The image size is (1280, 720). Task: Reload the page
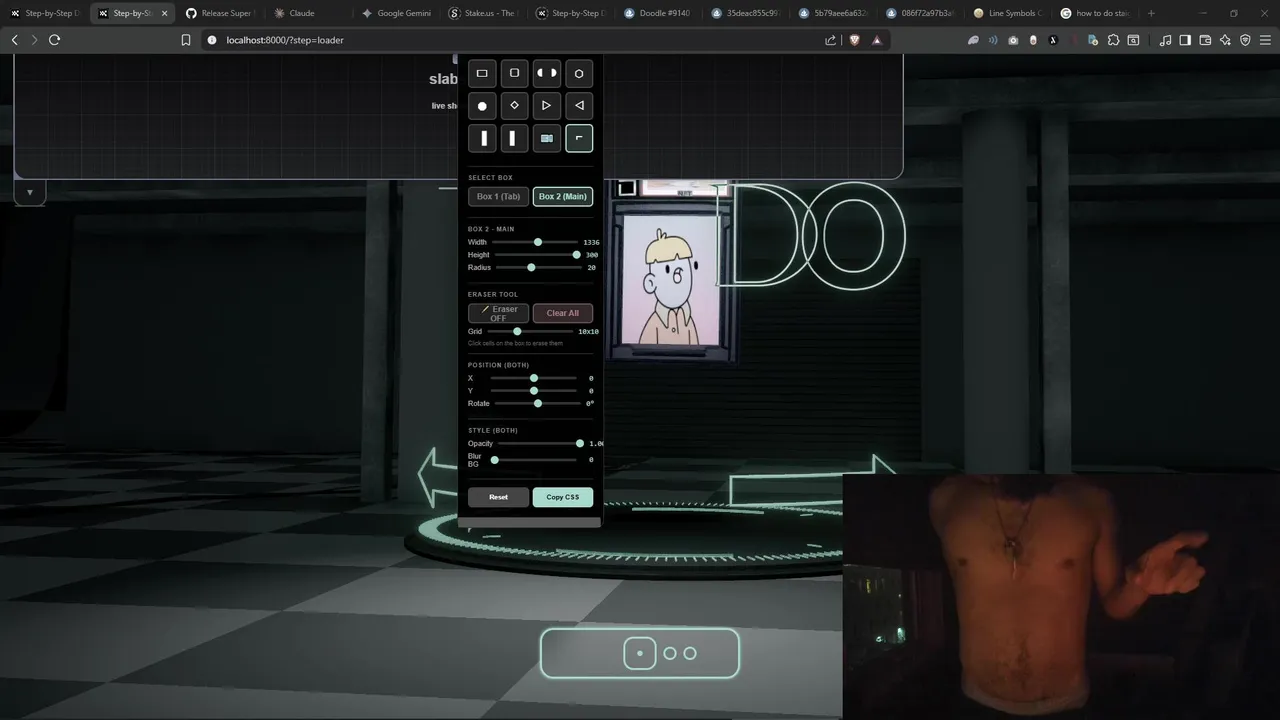(x=54, y=40)
